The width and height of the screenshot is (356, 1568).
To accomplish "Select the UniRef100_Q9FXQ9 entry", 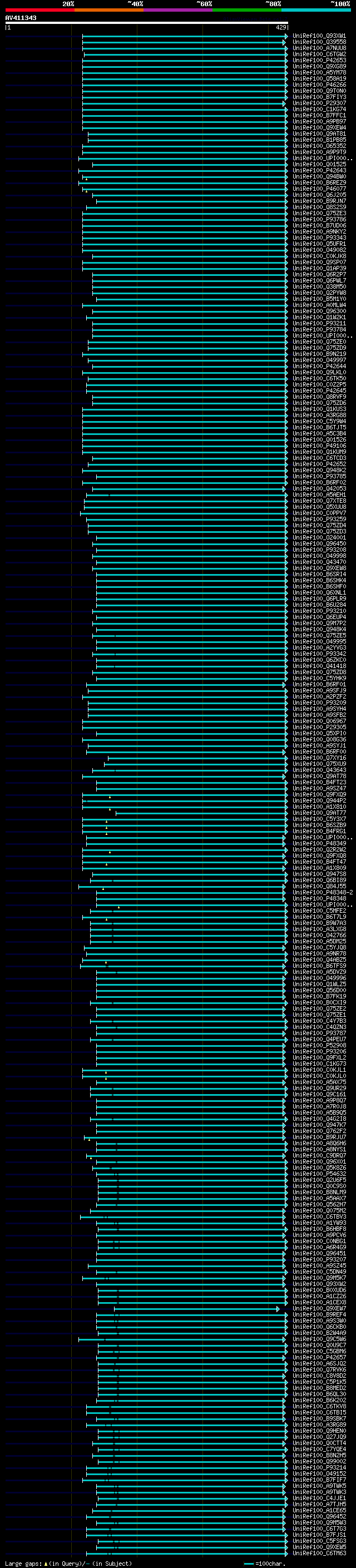I will [x=319, y=794].
